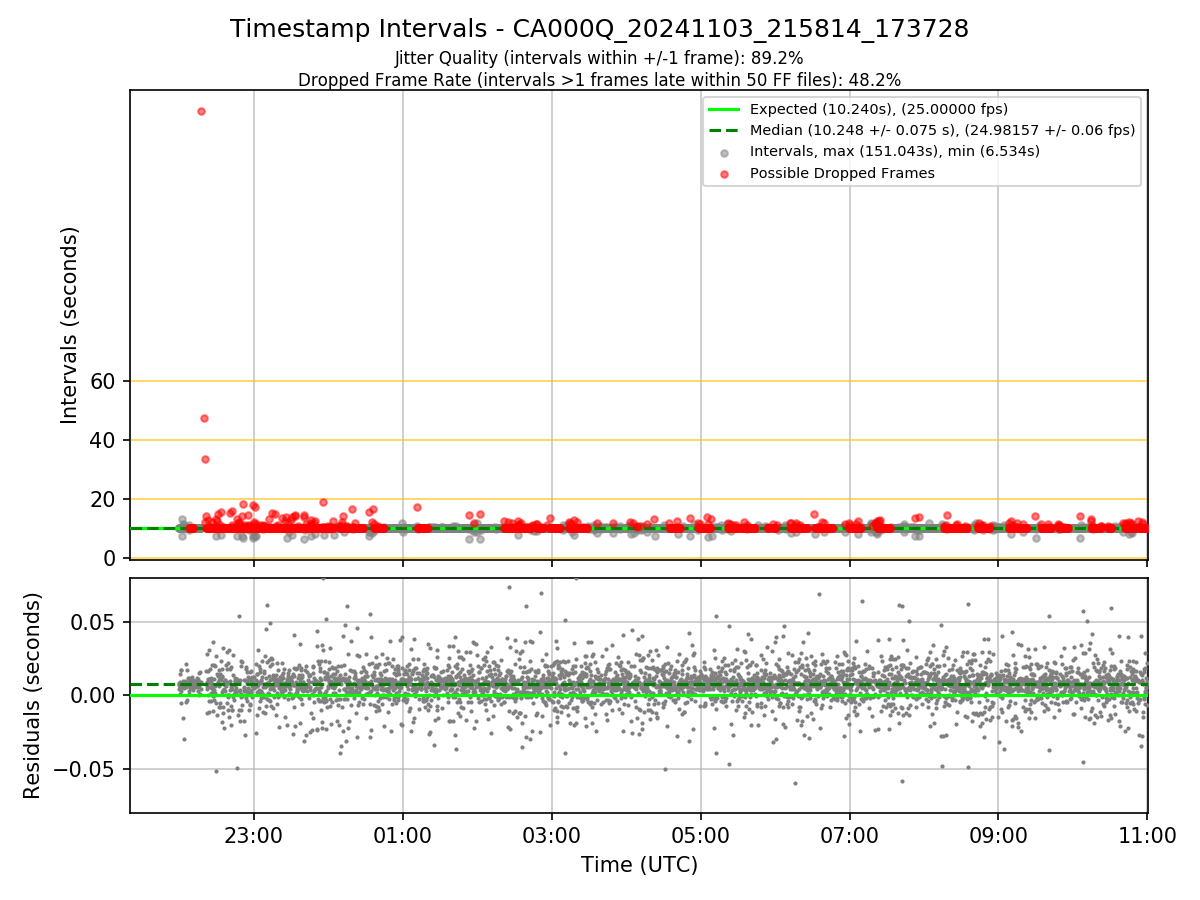Click the red outlier point near 33 seconds
Viewport: 1200px width, 900px height.
205,459
